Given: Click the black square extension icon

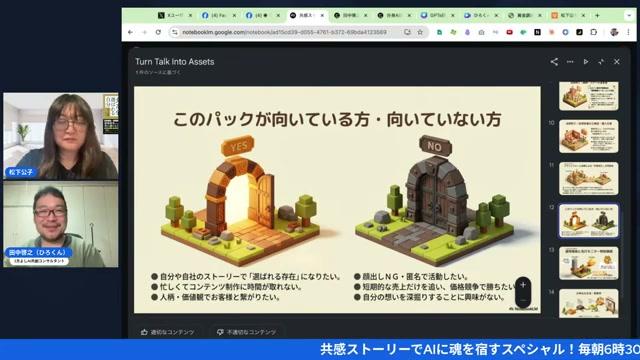Looking at the screenshot, I should tap(579, 32).
